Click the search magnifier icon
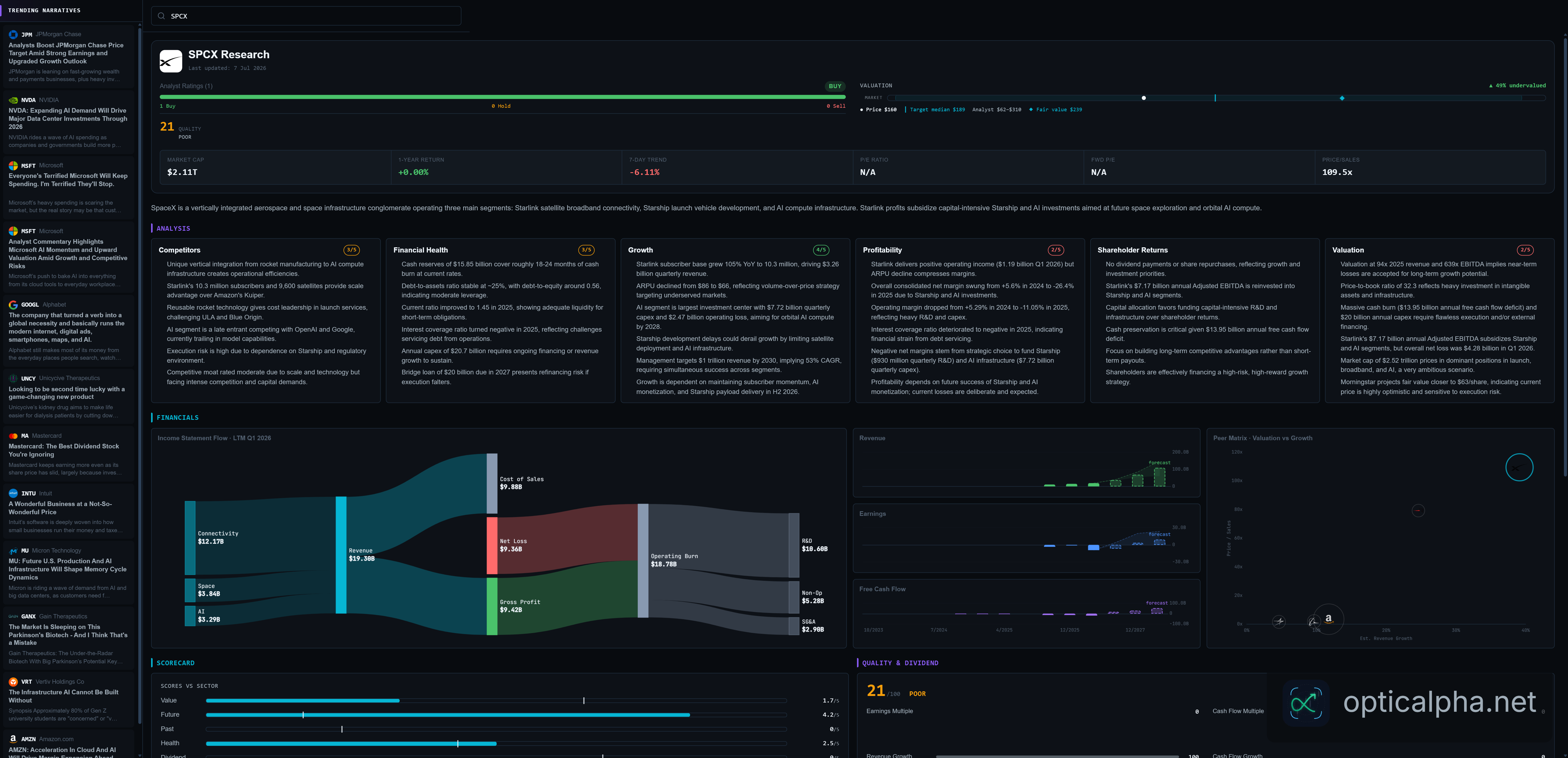 point(161,16)
